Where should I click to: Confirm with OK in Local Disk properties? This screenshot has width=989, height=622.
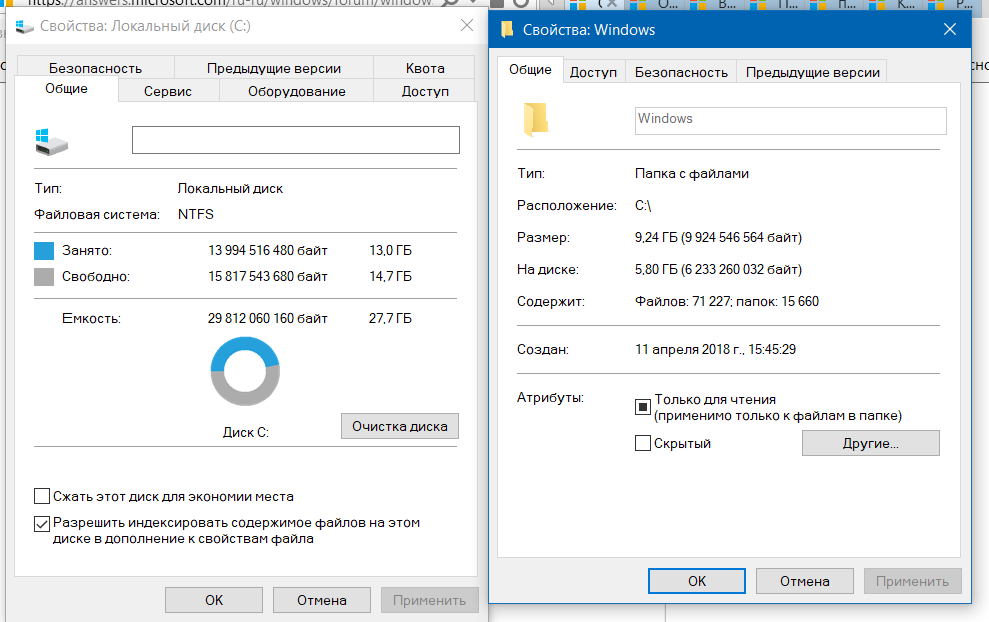pyautogui.click(x=214, y=600)
